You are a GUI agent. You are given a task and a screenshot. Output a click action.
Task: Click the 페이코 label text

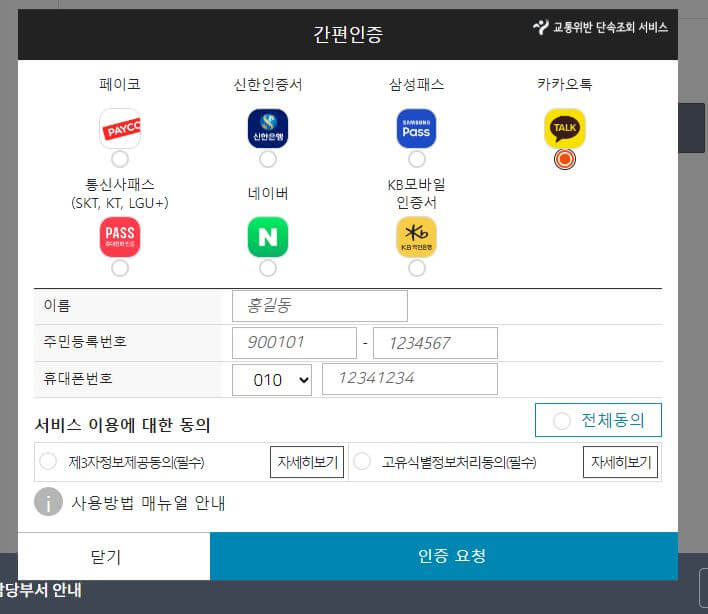120,84
